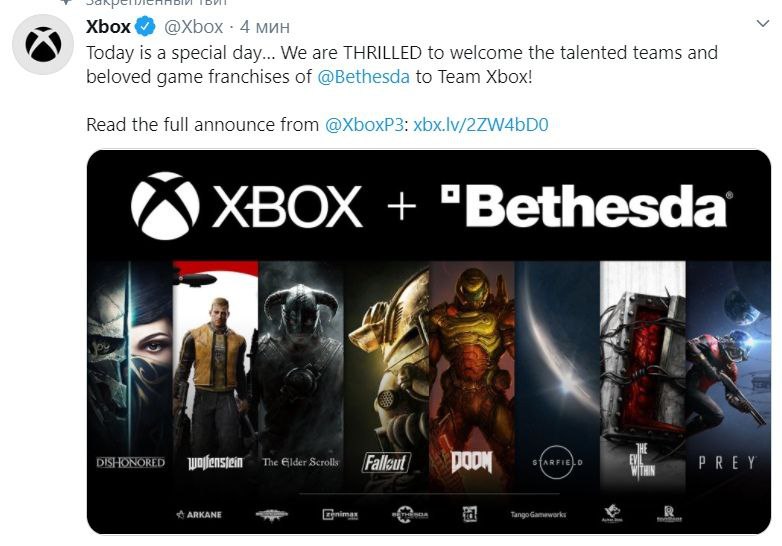Follow the xbx.lv/2ZW4bD0 link
The image size is (782, 546).
pyautogui.click(x=481, y=125)
